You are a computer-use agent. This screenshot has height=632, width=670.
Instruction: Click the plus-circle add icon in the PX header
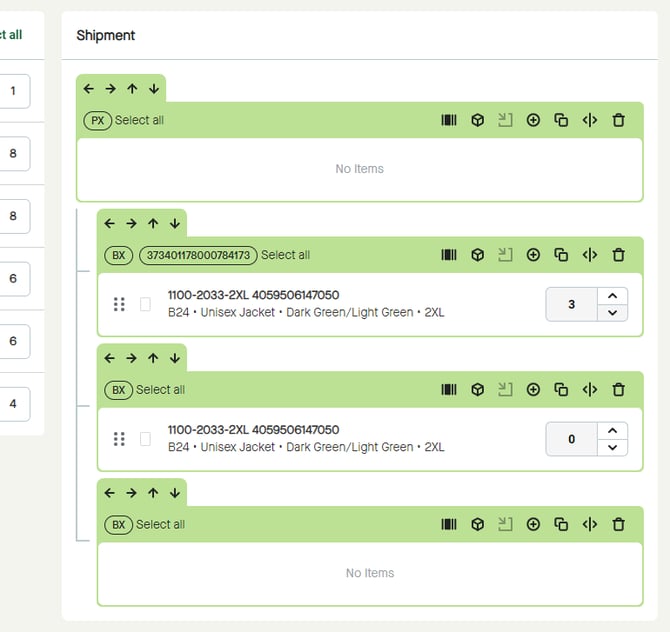click(x=533, y=120)
